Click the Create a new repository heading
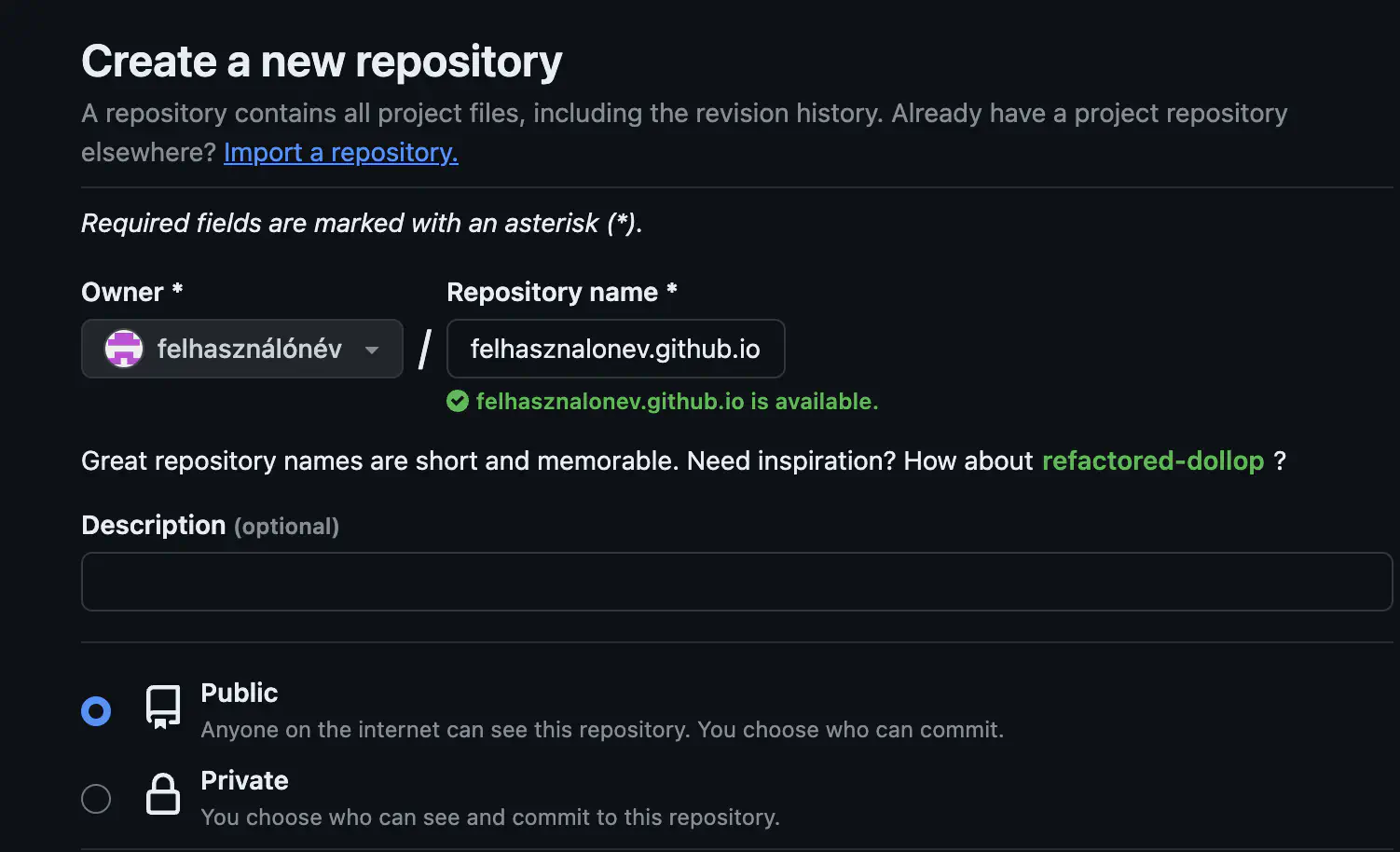1400x852 pixels. pos(321,61)
